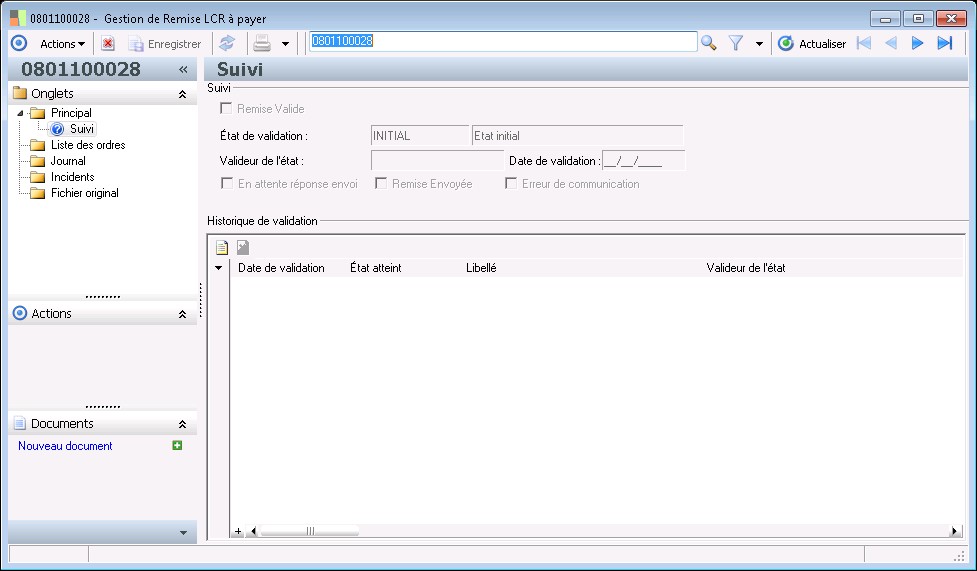
Task: Open the filter dropdown arrow
Action: [759, 44]
